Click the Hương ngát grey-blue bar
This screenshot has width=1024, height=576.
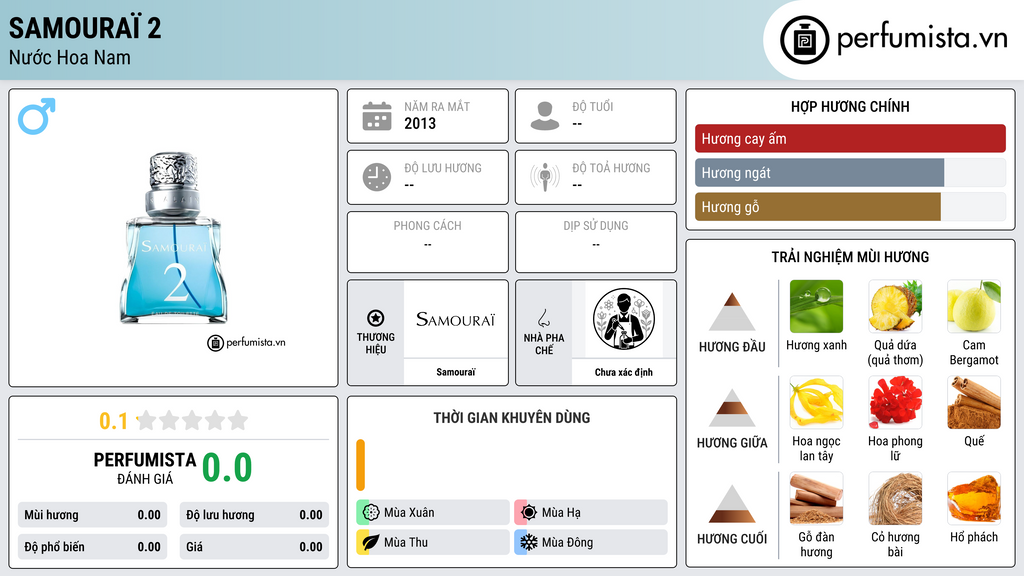(x=820, y=173)
